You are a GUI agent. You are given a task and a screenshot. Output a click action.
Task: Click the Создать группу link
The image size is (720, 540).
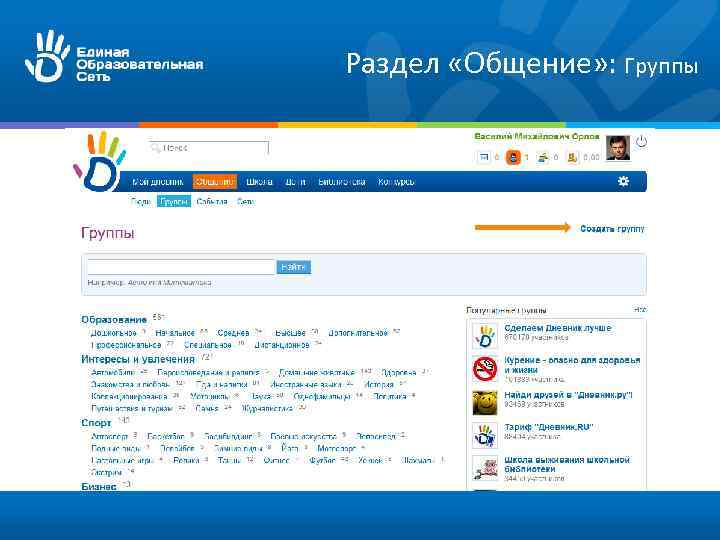point(612,229)
